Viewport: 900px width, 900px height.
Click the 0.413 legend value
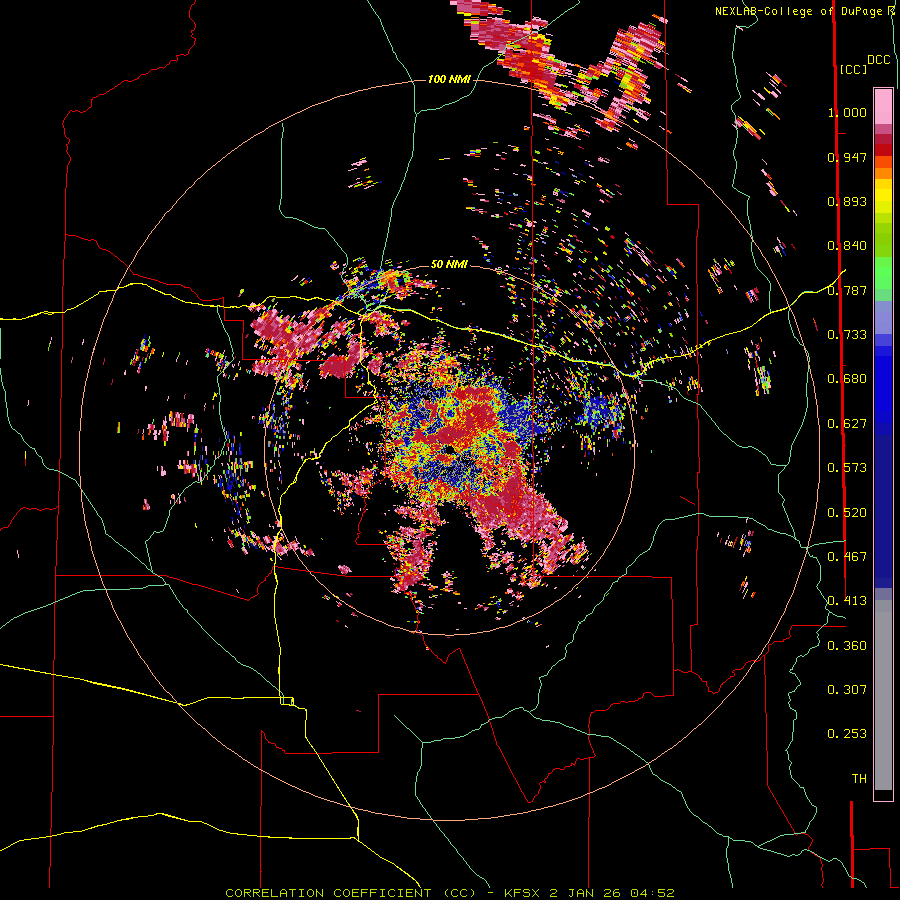tap(847, 601)
